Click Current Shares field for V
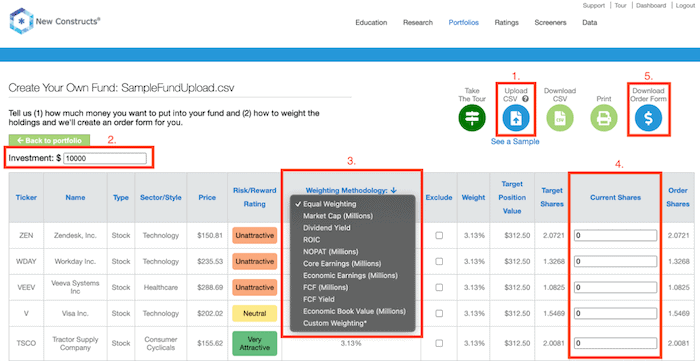Image resolution: width=700 pixels, height=363 pixels. coord(615,313)
